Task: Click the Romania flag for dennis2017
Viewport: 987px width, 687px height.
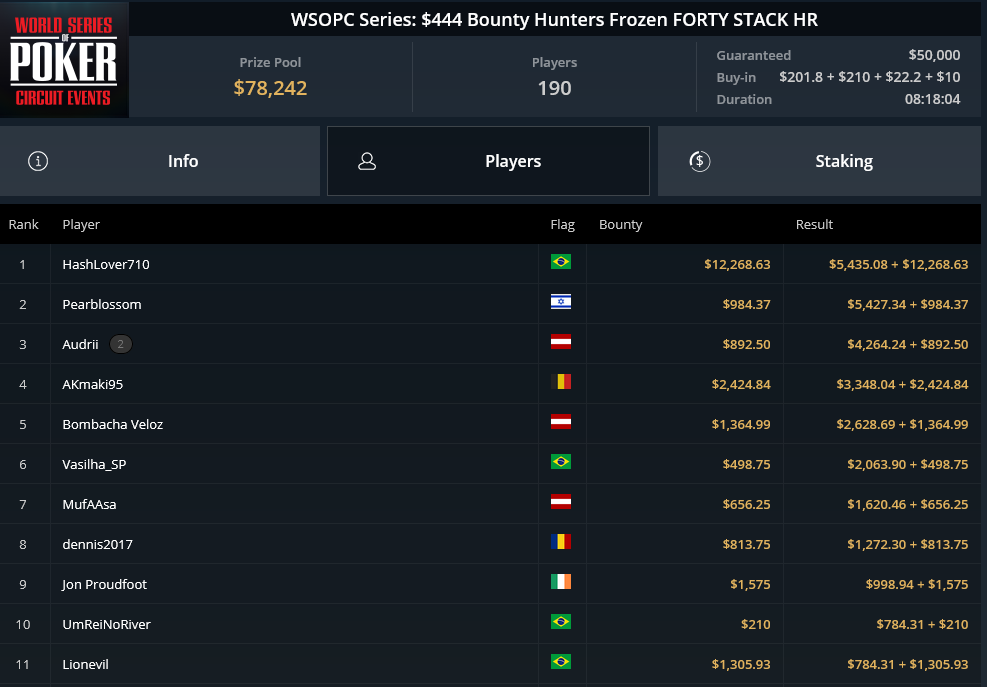Action: pos(561,542)
